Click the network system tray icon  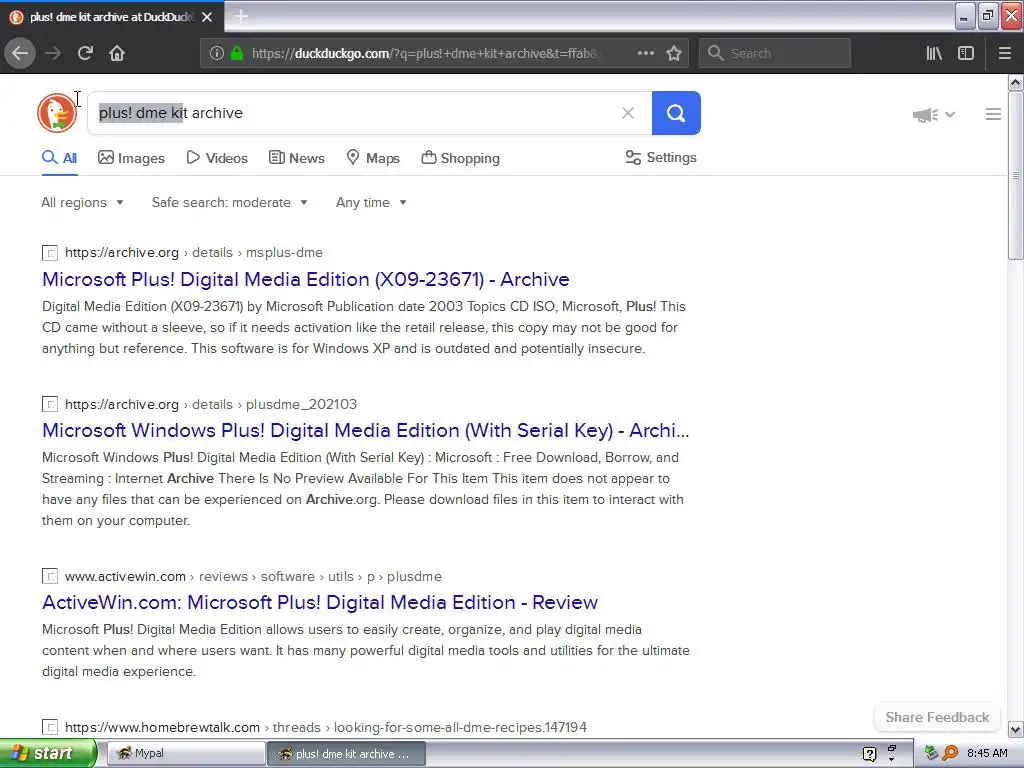point(931,753)
